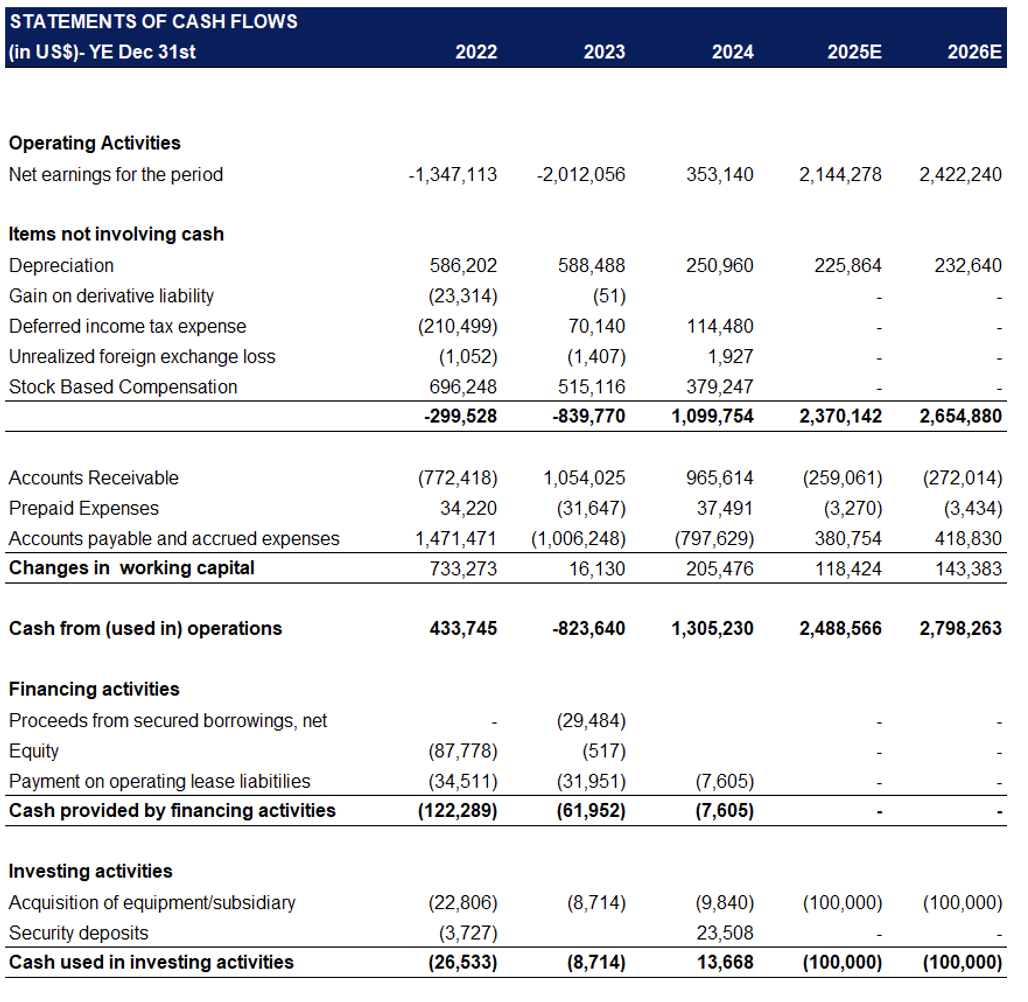Click deferred tax value 114,480

click(x=720, y=327)
